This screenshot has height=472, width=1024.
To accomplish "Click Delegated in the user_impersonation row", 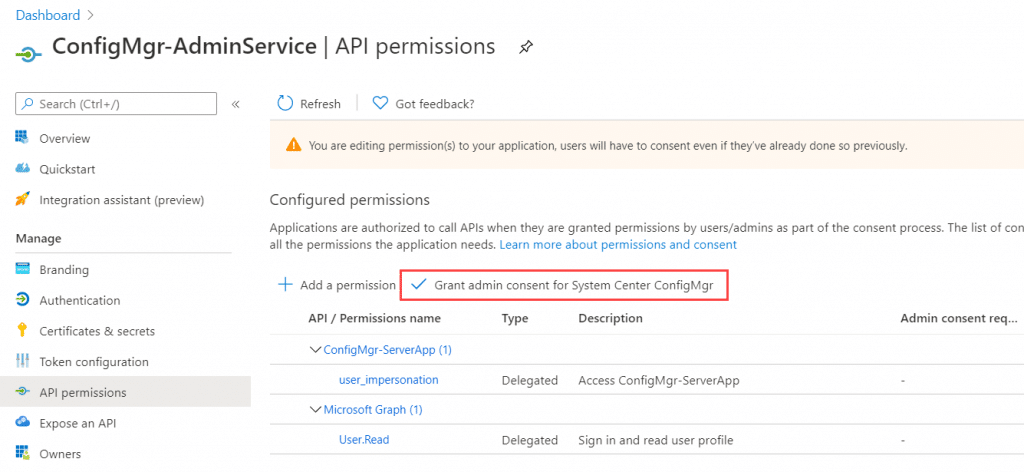I will pos(530,381).
